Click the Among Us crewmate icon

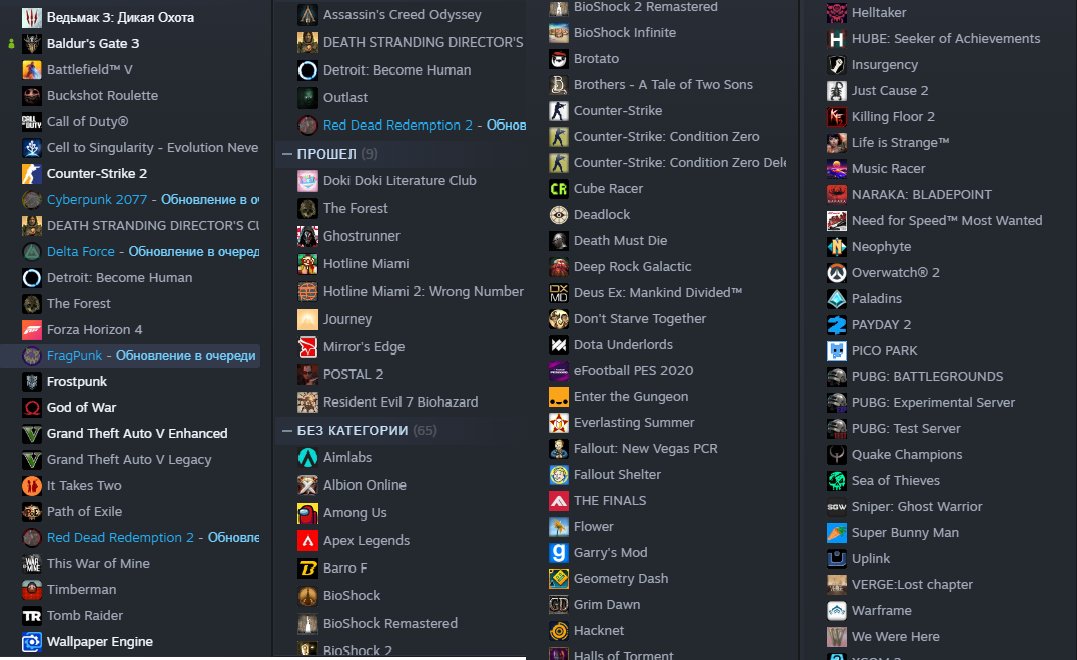coord(307,513)
